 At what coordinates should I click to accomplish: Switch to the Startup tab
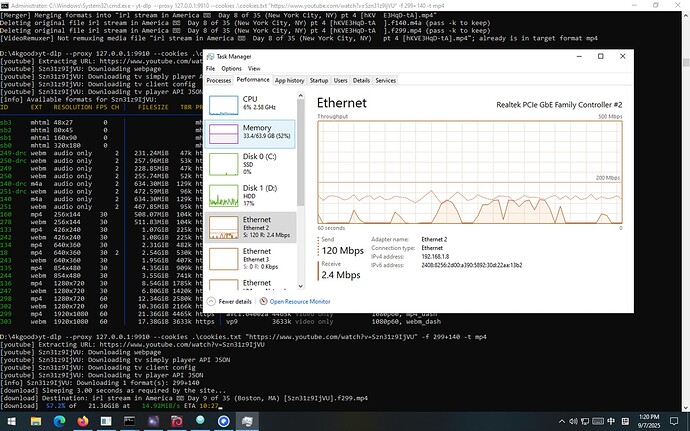pos(319,81)
